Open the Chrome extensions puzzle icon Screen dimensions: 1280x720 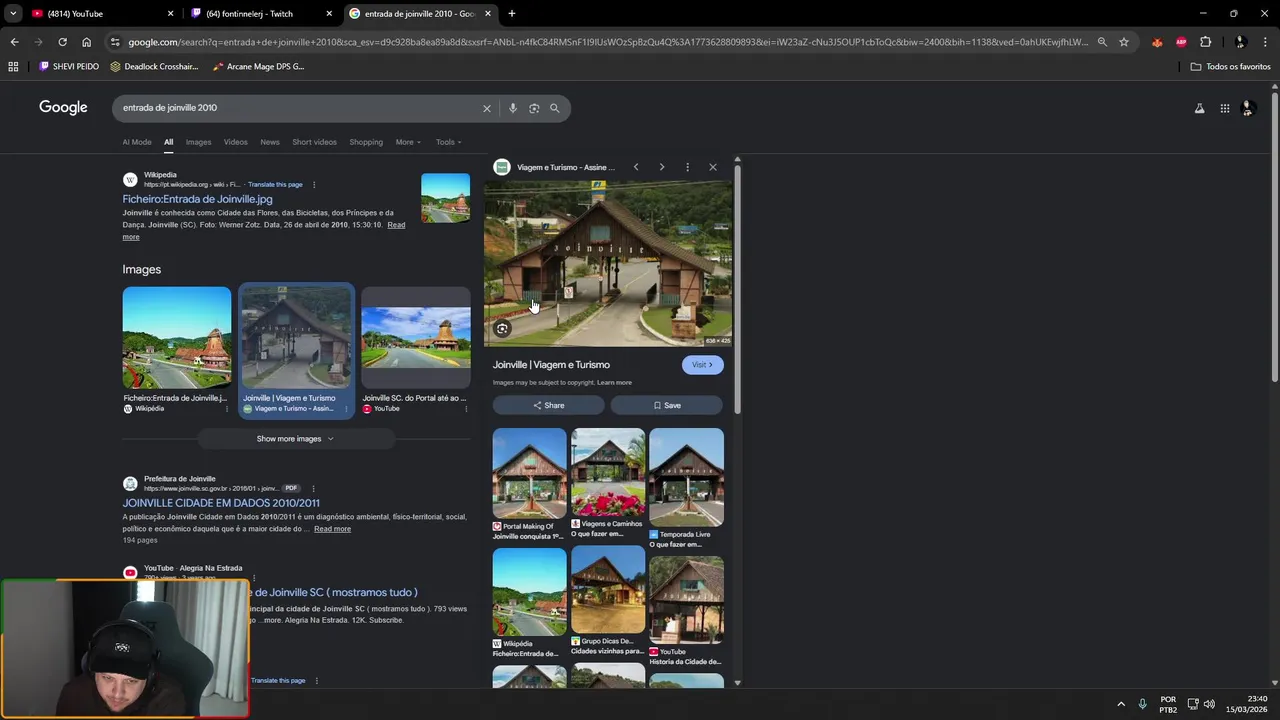pos(1205,42)
